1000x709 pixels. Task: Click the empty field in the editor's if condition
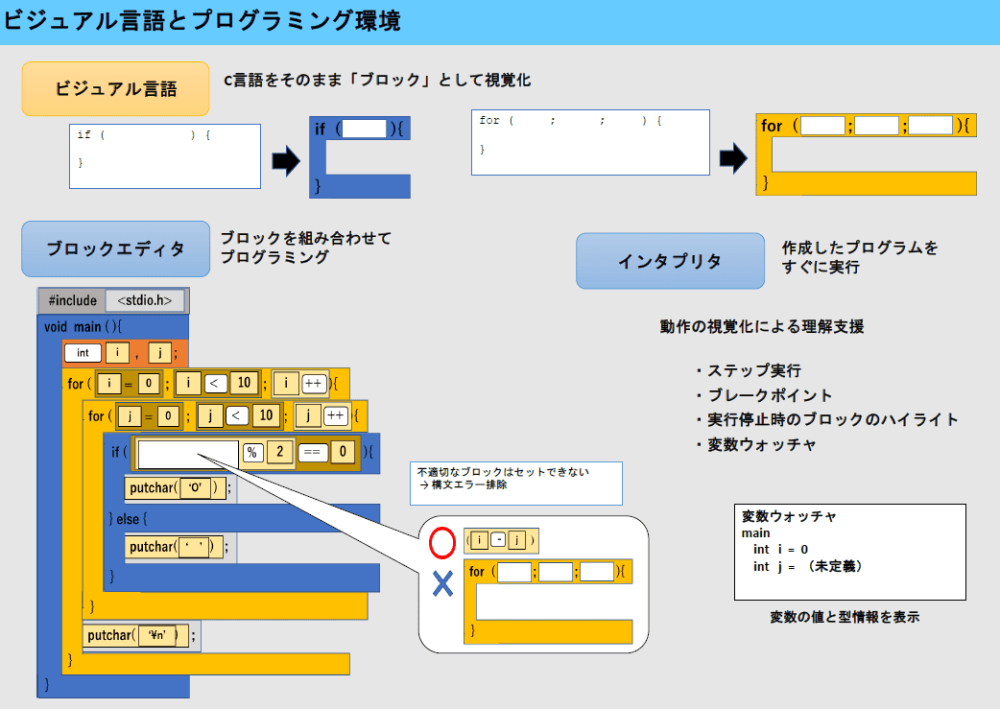point(188,454)
